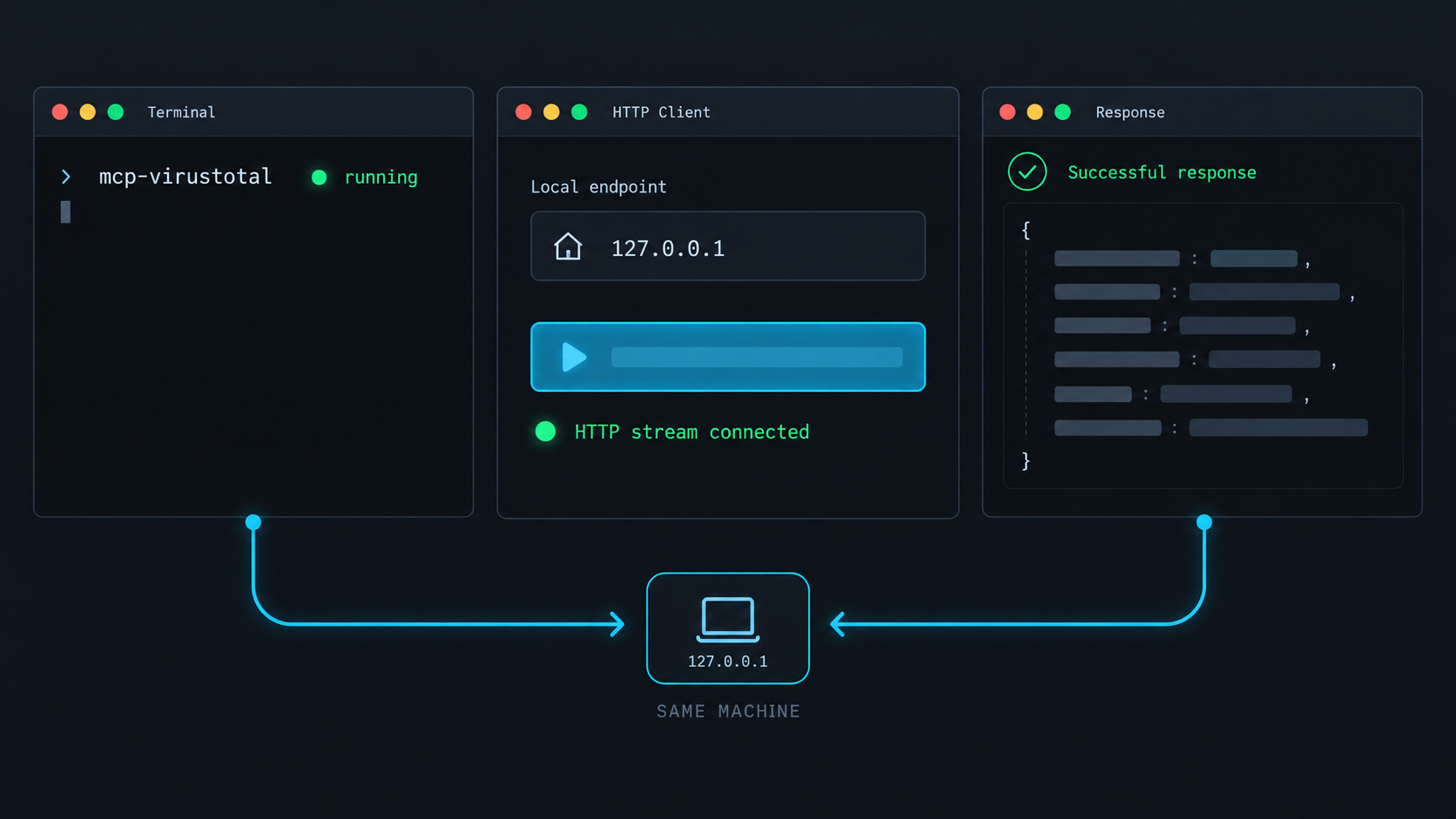The image size is (1456, 819).
Task: Click the green checkmark circle in Response window
Action: (x=1028, y=171)
